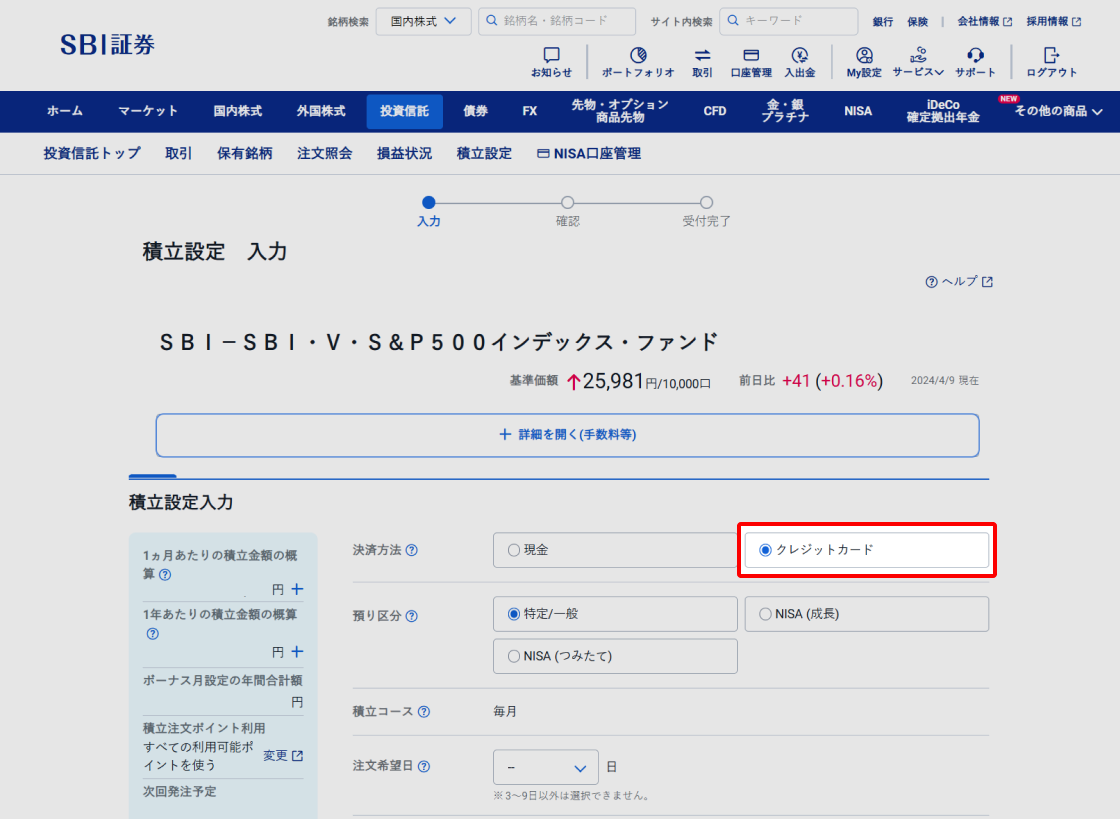Switch to 損益状況 tab
1120x819 pixels.
pyautogui.click(x=405, y=154)
